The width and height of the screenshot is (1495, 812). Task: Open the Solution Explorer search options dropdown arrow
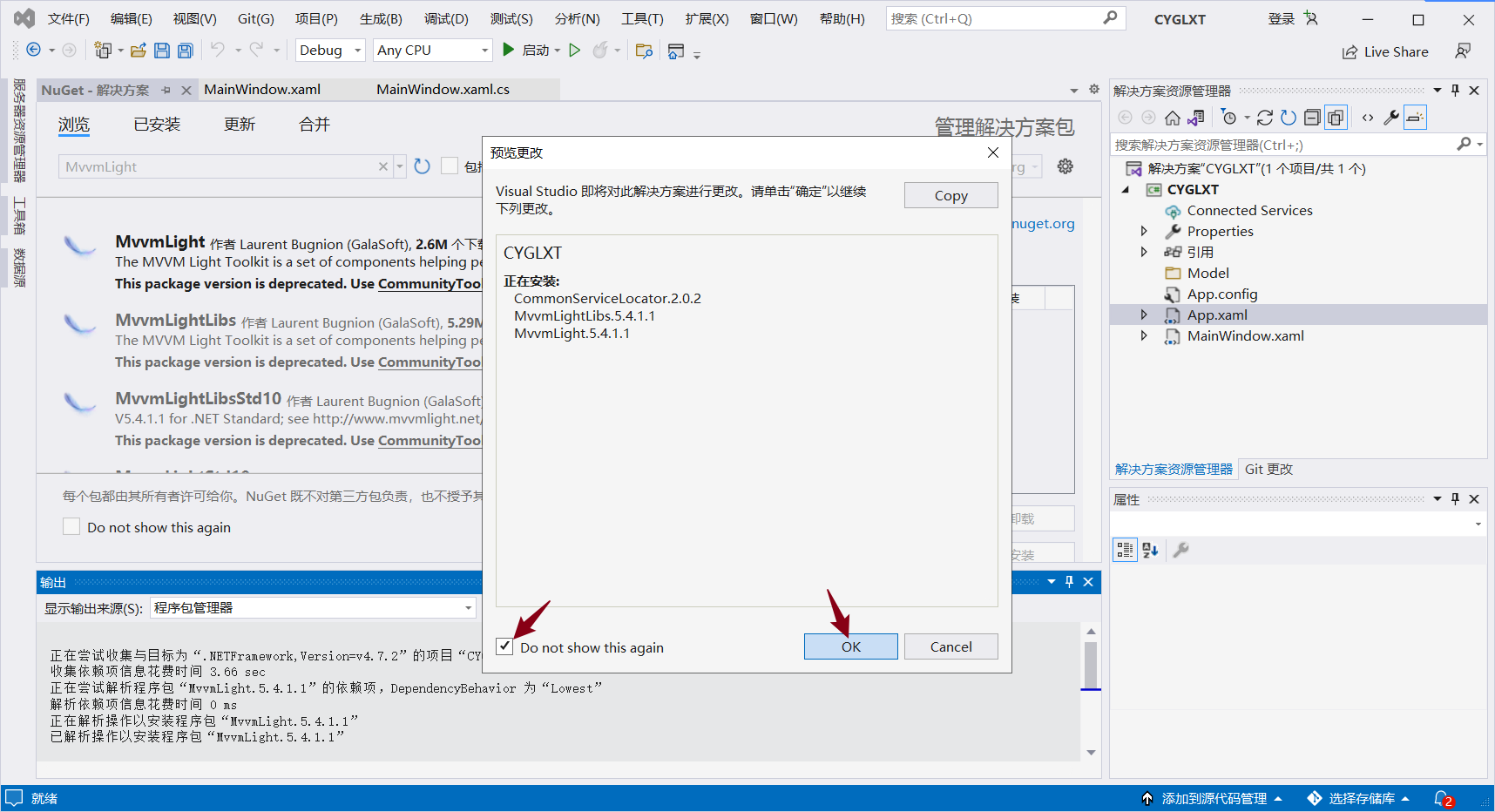click(x=1480, y=145)
